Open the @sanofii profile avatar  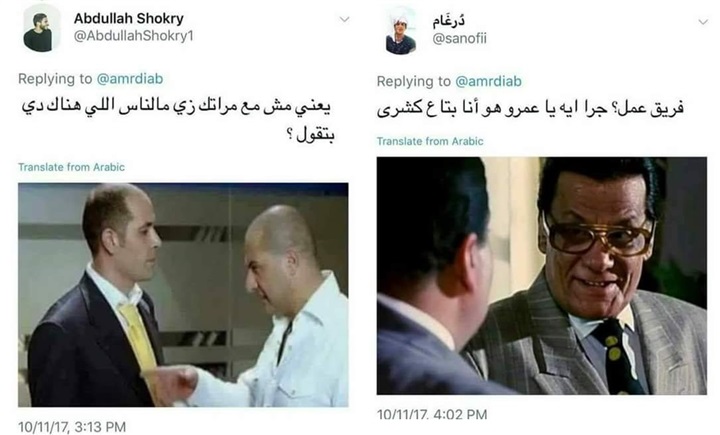click(x=401, y=31)
